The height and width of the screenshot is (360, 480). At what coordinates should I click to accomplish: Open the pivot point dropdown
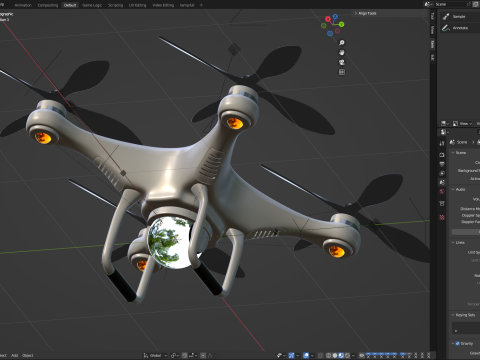[x=174, y=355]
